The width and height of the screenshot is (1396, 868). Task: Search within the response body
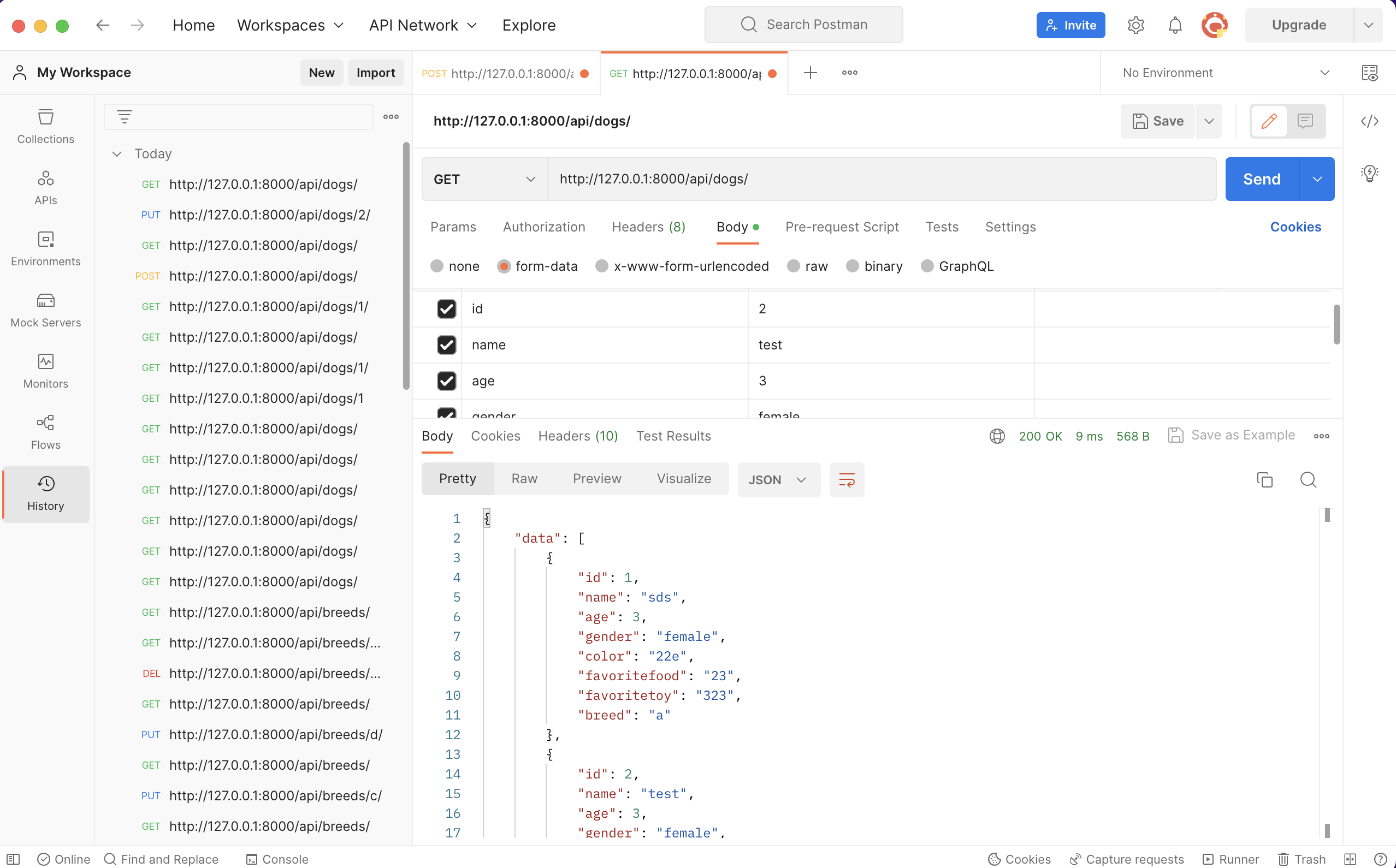pos(1308,479)
